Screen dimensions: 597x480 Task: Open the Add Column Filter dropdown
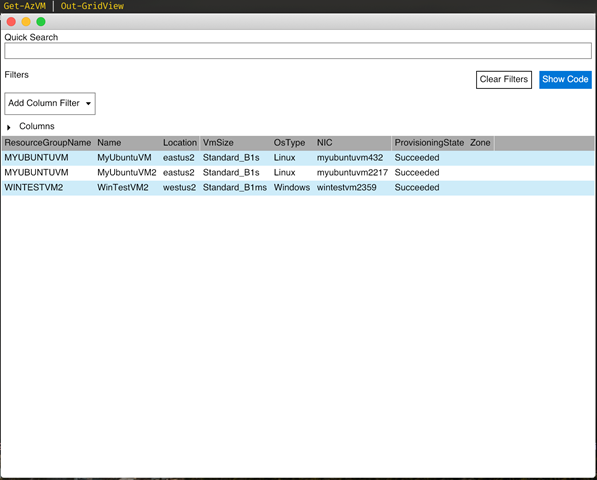click(50, 104)
